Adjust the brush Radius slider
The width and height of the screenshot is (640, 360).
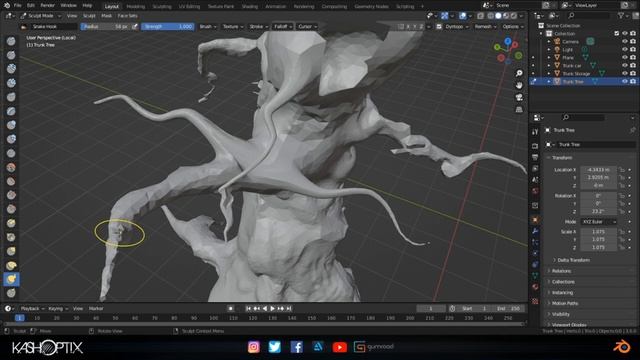(105, 27)
